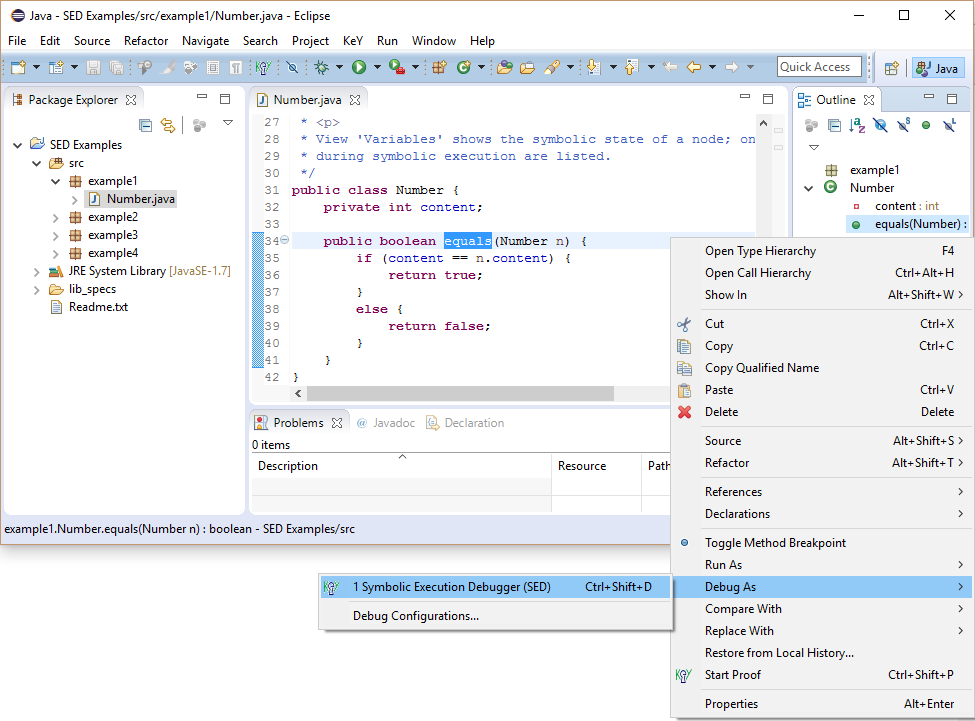Click the Previous Annotation toolbar icon

point(631,67)
